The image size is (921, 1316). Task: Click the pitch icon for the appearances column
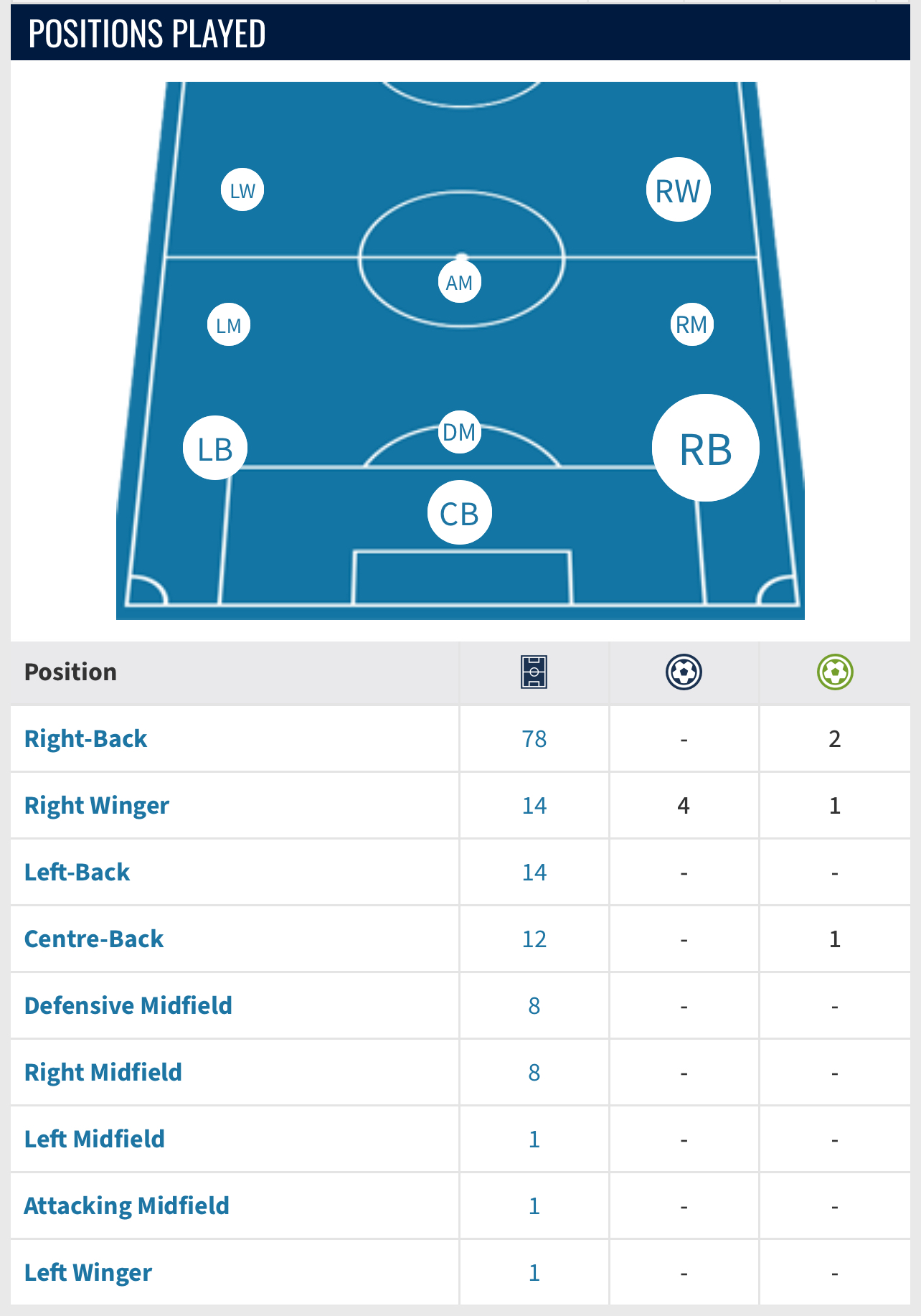534,672
